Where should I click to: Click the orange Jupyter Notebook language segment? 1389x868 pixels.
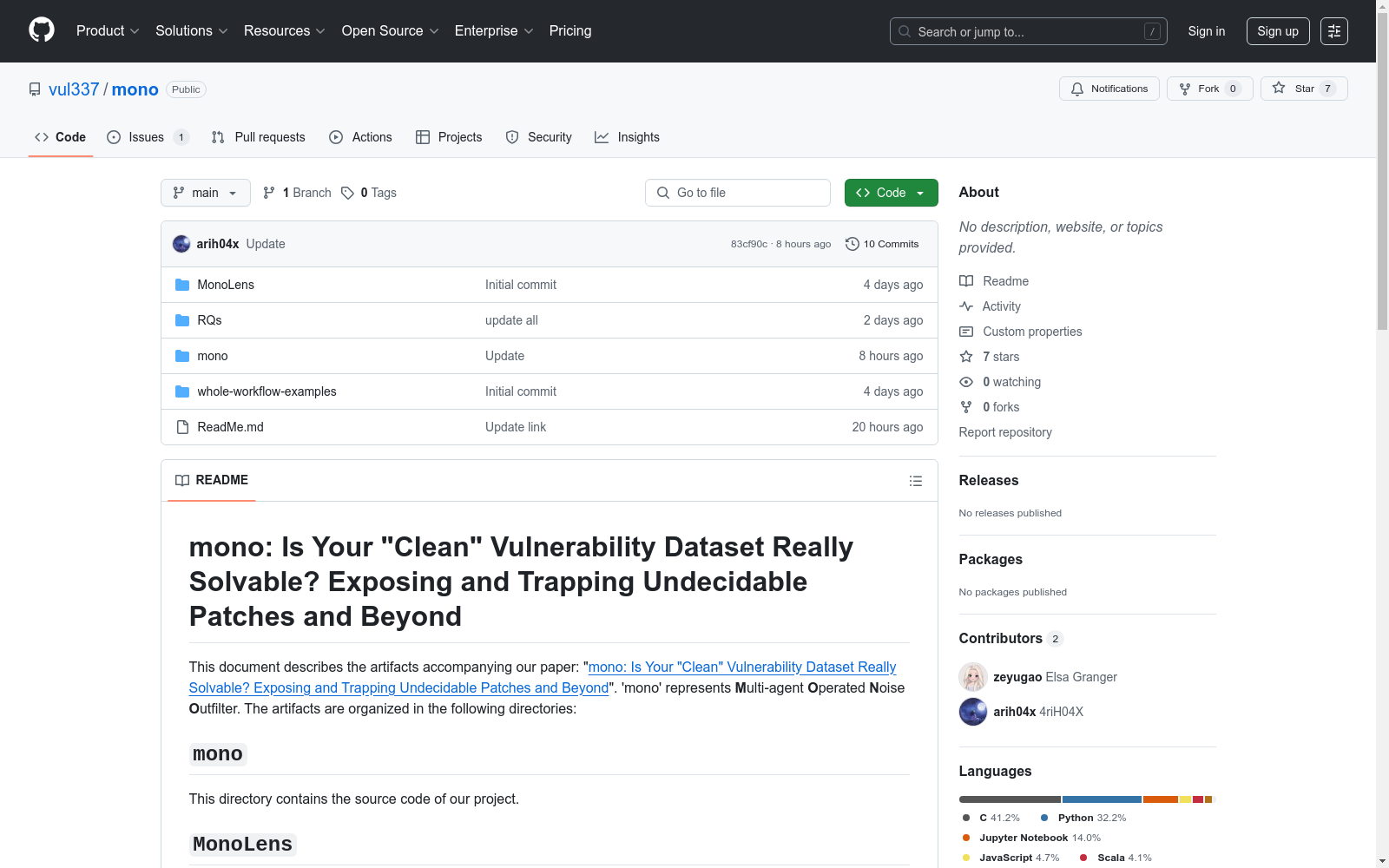click(1161, 799)
